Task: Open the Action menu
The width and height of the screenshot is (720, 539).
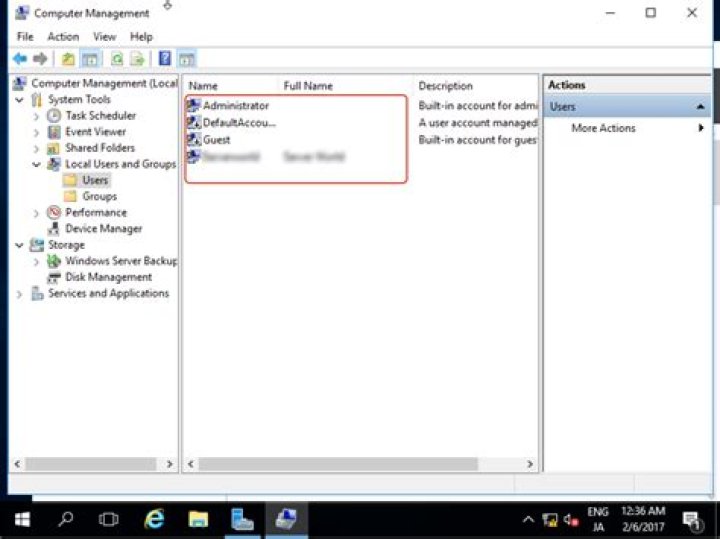Action: (x=63, y=37)
